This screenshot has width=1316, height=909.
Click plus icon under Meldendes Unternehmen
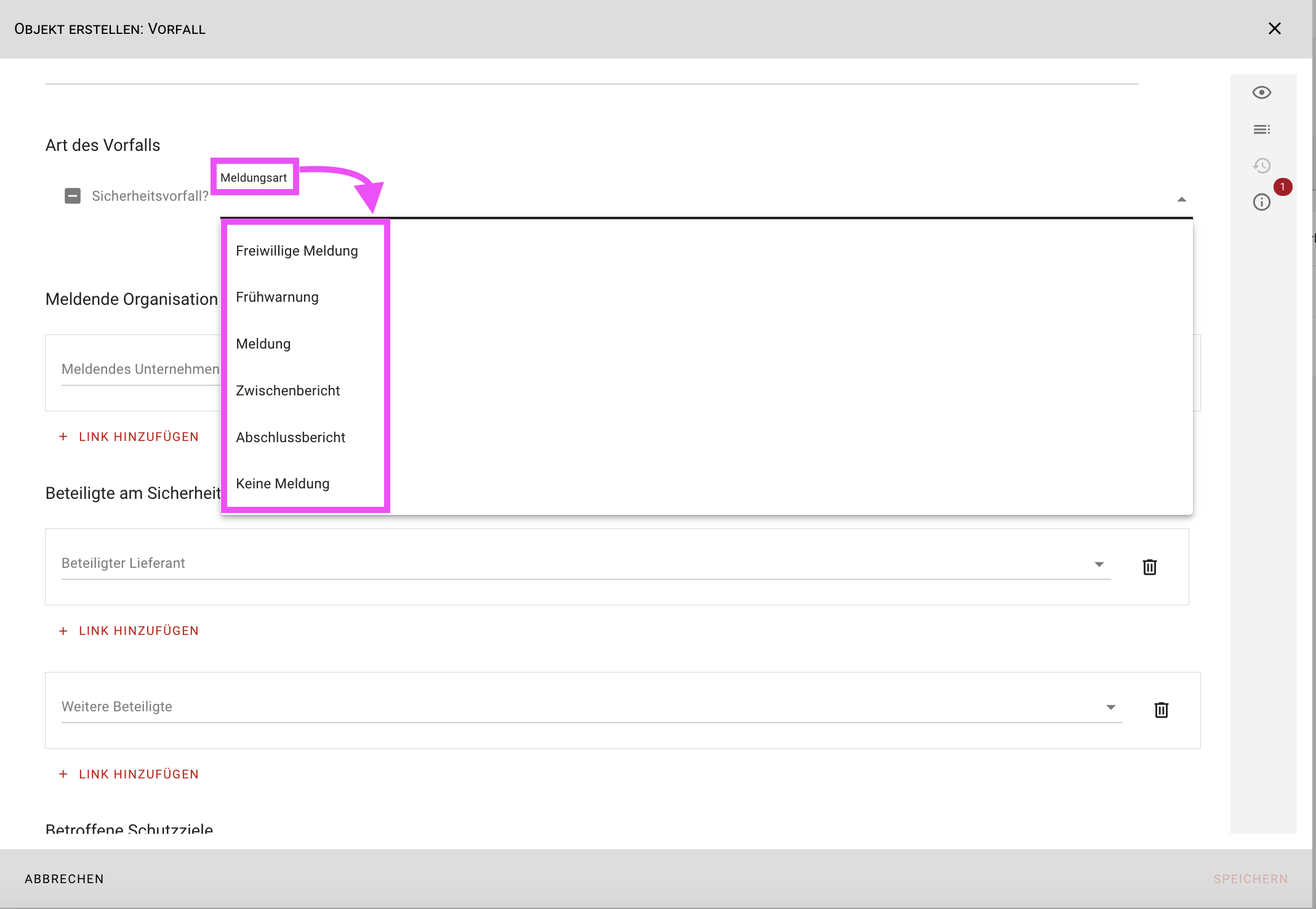click(63, 437)
